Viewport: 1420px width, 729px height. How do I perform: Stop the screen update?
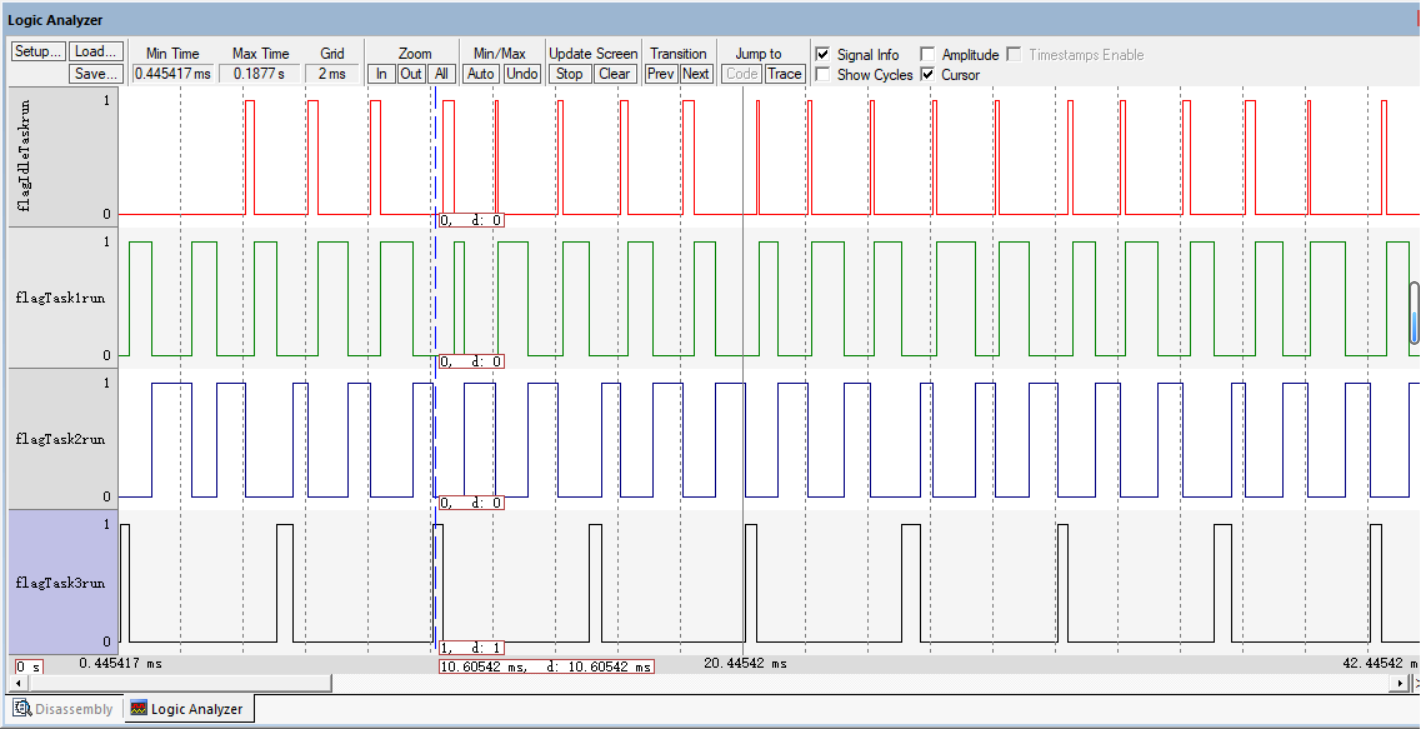point(569,73)
